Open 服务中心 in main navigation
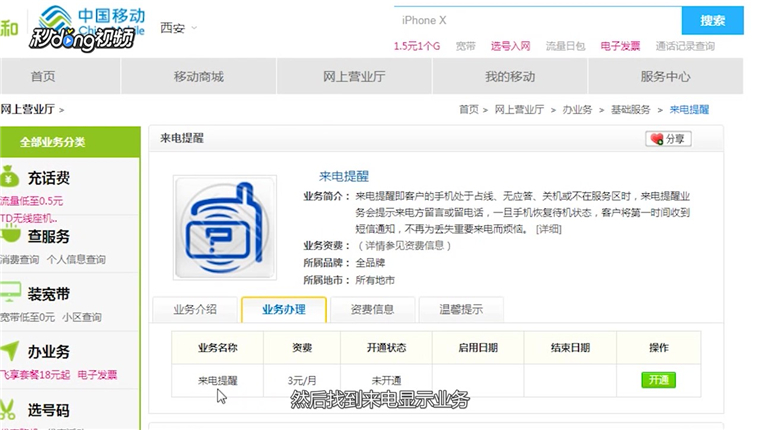The width and height of the screenshot is (760, 430). [665, 76]
